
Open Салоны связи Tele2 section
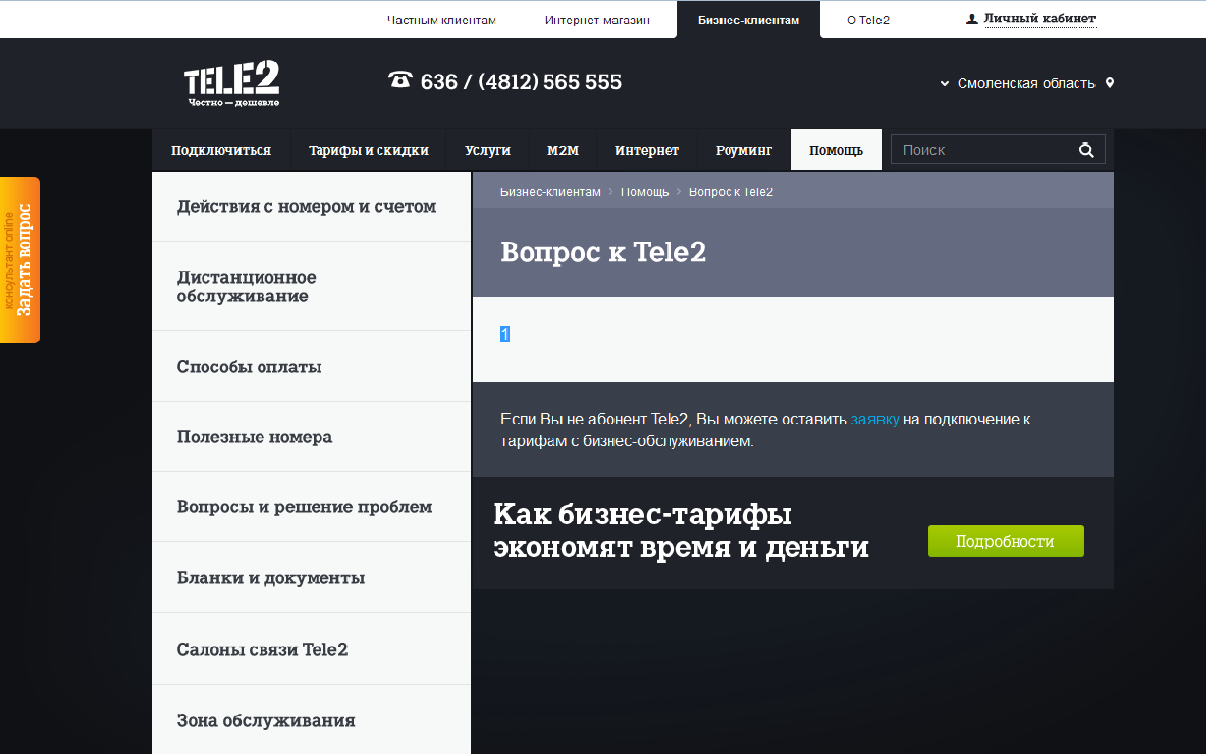click(x=311, y=649)
